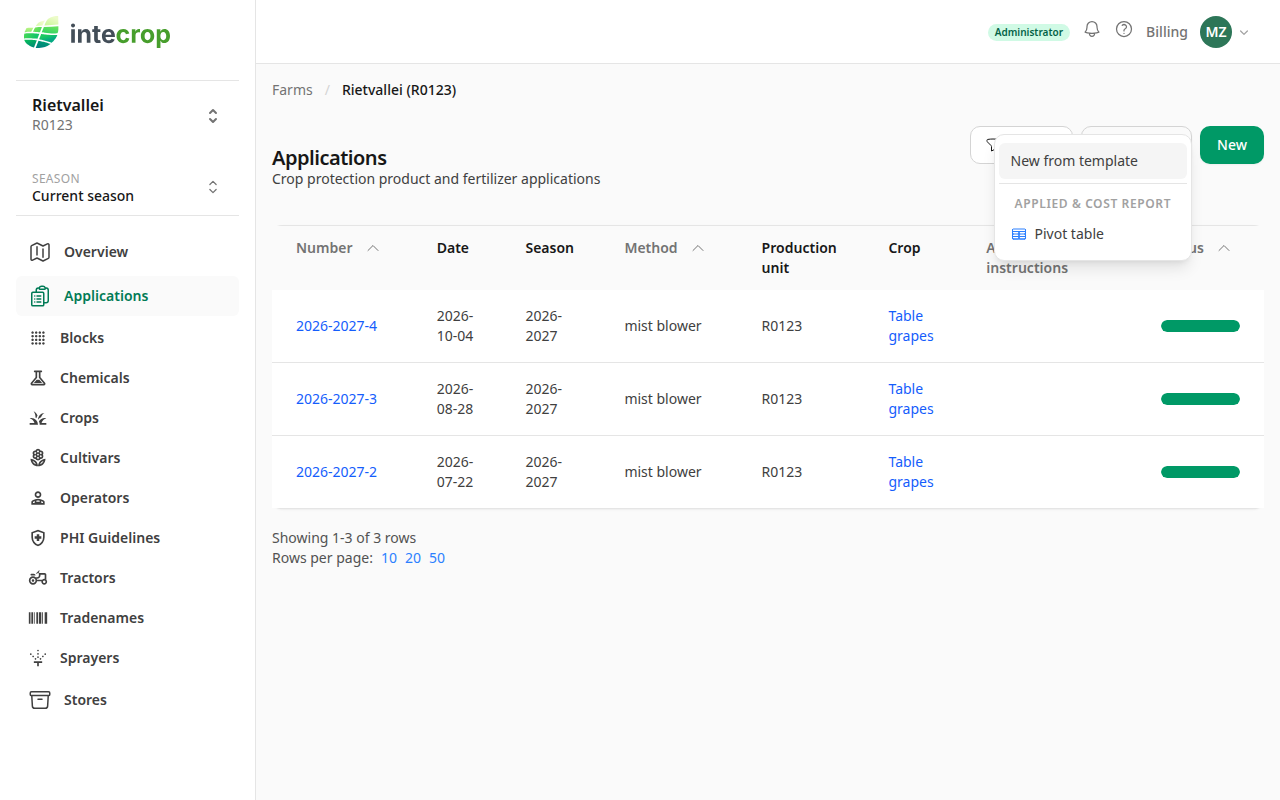The height and width of the screenshot is (800, 1280).
Task: Click the Cultivars flower icon
Action: (38, 458)
